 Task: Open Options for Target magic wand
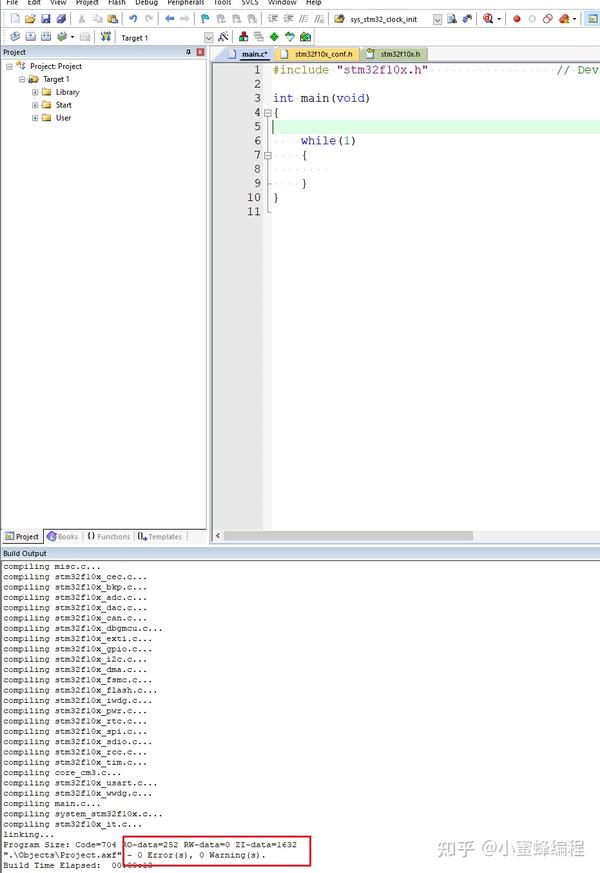coord(223,37)
